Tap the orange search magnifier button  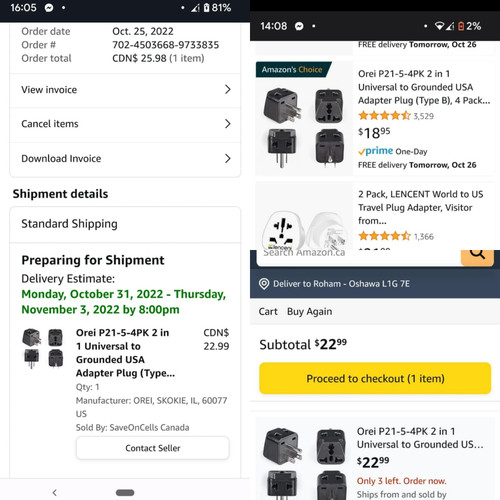pyautogui.click(x=477, y=257)
